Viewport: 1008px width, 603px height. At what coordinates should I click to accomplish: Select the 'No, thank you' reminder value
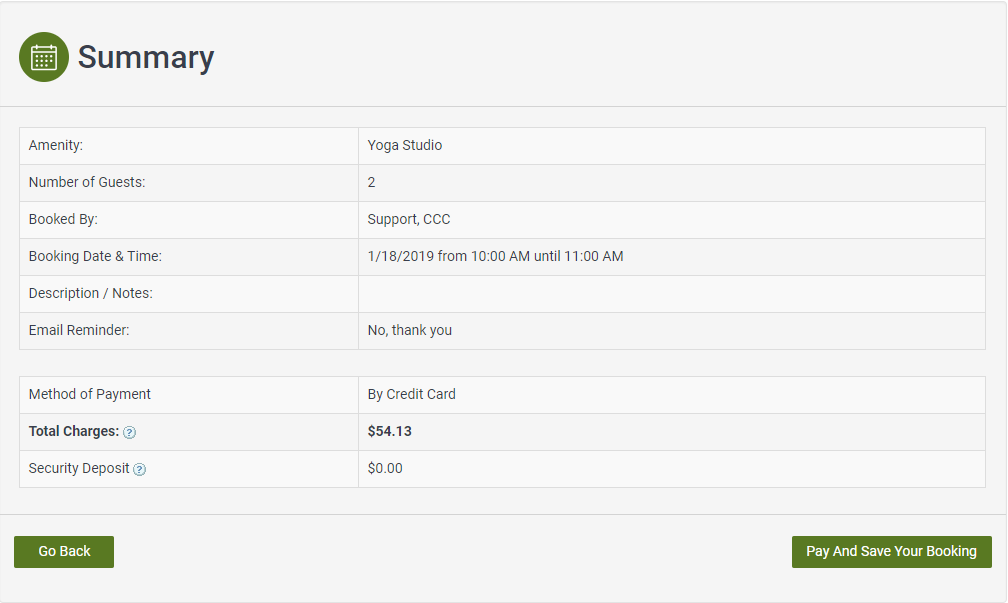[409, 330]
